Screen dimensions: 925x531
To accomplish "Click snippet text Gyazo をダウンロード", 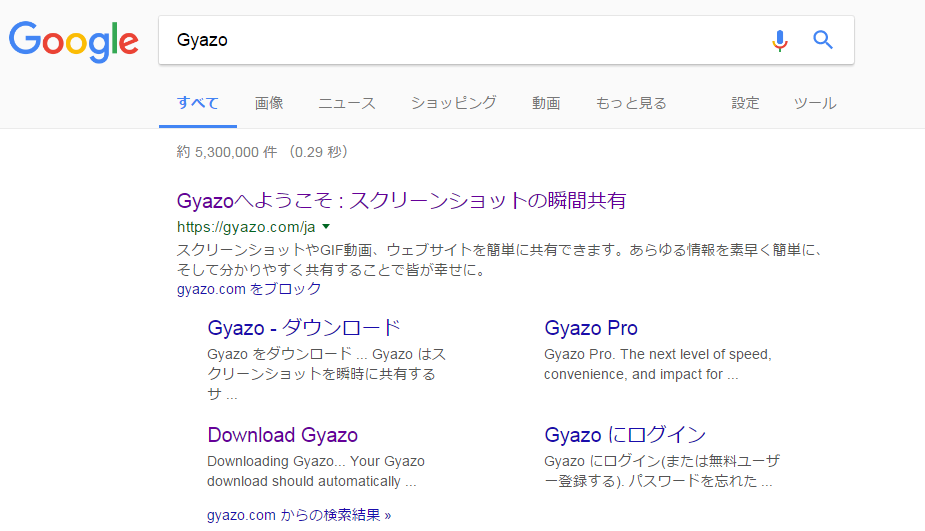I will pyautogui.click(x=326, y=373).
